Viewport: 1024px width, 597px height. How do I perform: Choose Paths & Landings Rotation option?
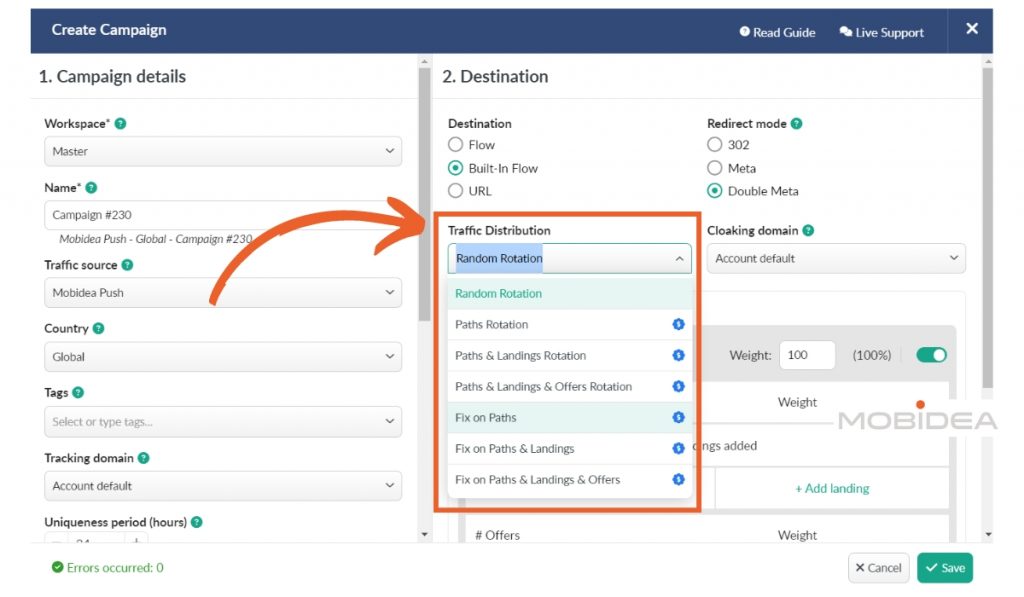520,356
